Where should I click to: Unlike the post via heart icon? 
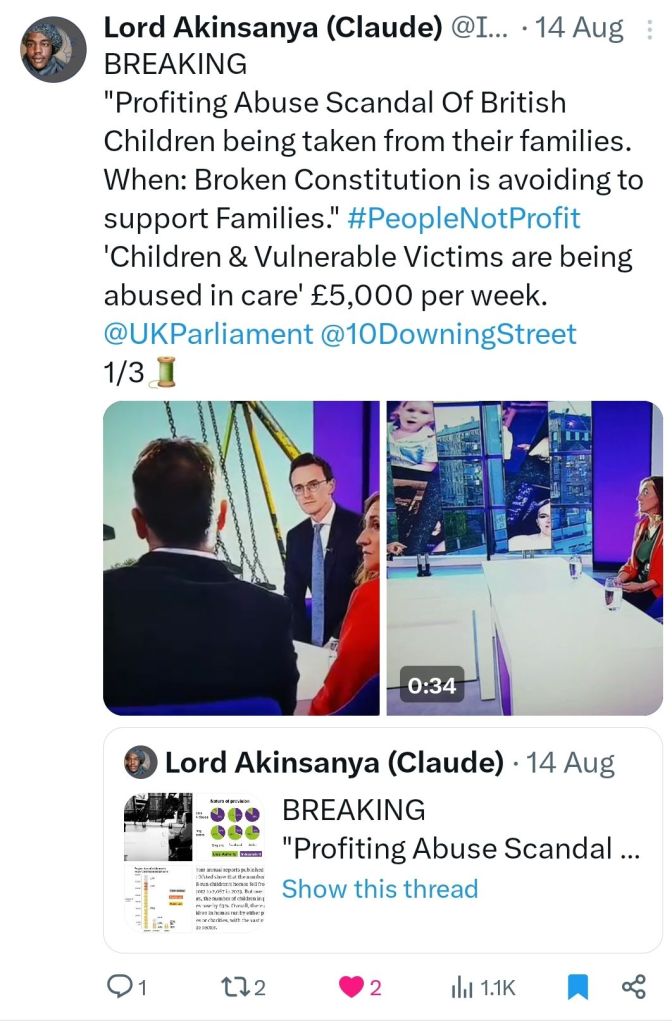(x=352, y=988)
